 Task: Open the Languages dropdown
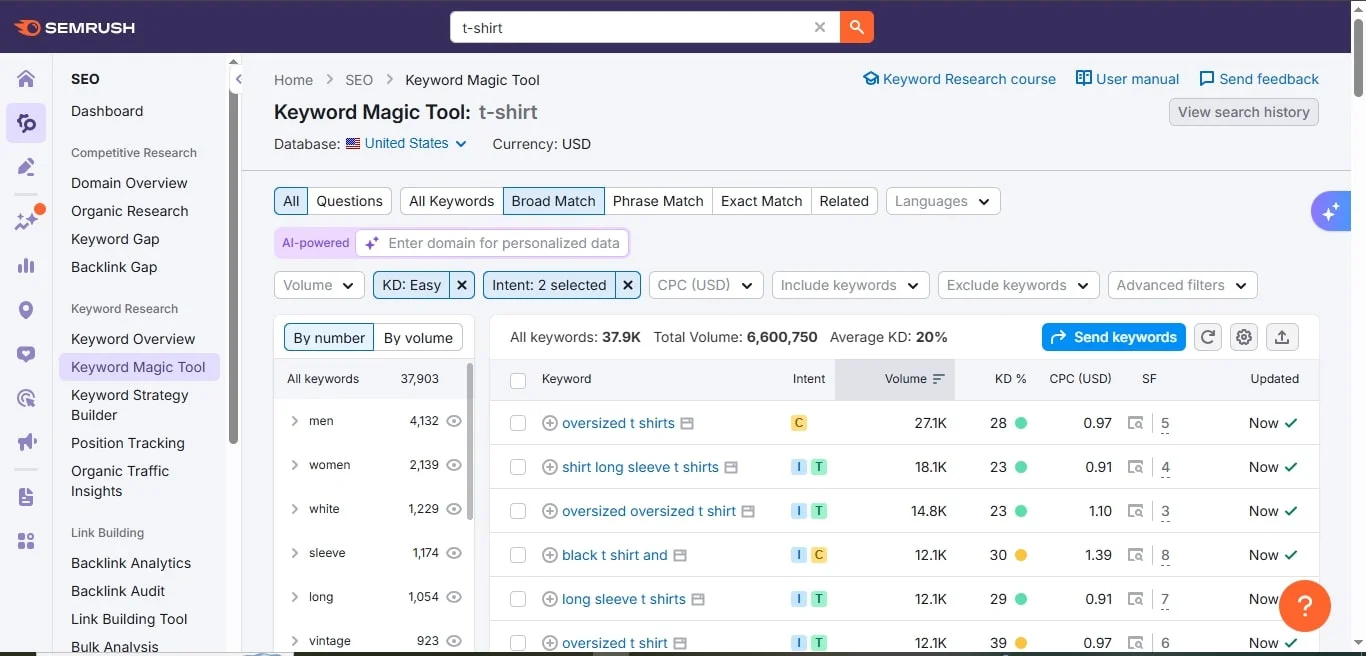(x=941, y=201)
